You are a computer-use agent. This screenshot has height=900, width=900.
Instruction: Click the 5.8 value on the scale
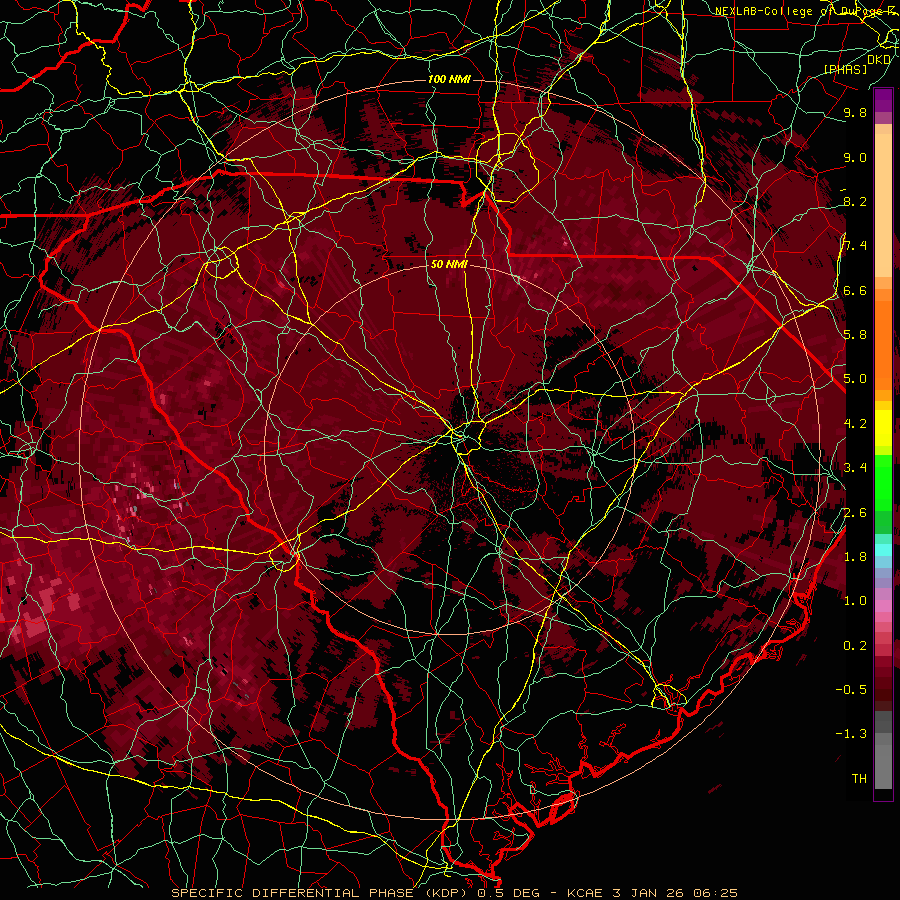click(x=855, y=335)
